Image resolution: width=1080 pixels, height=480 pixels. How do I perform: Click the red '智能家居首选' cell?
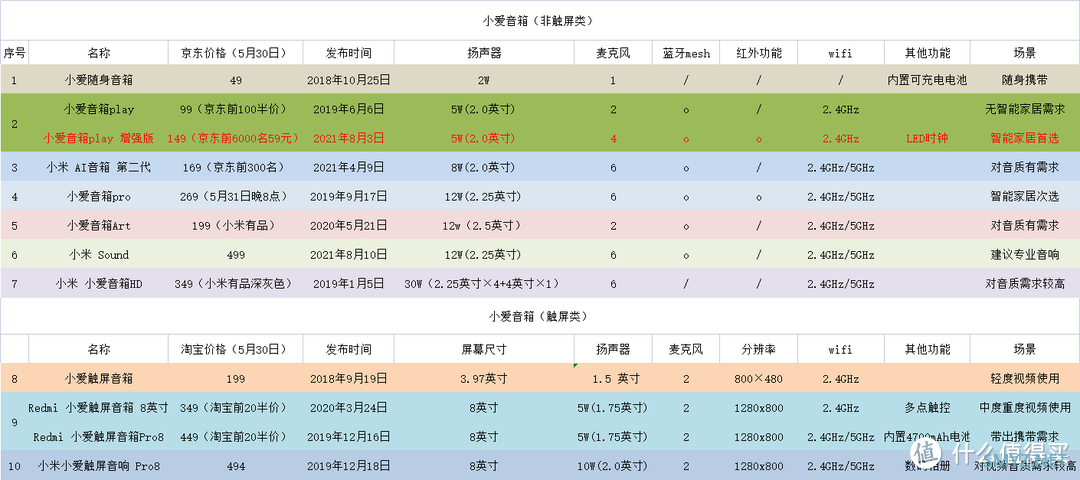pos(1025,138)
